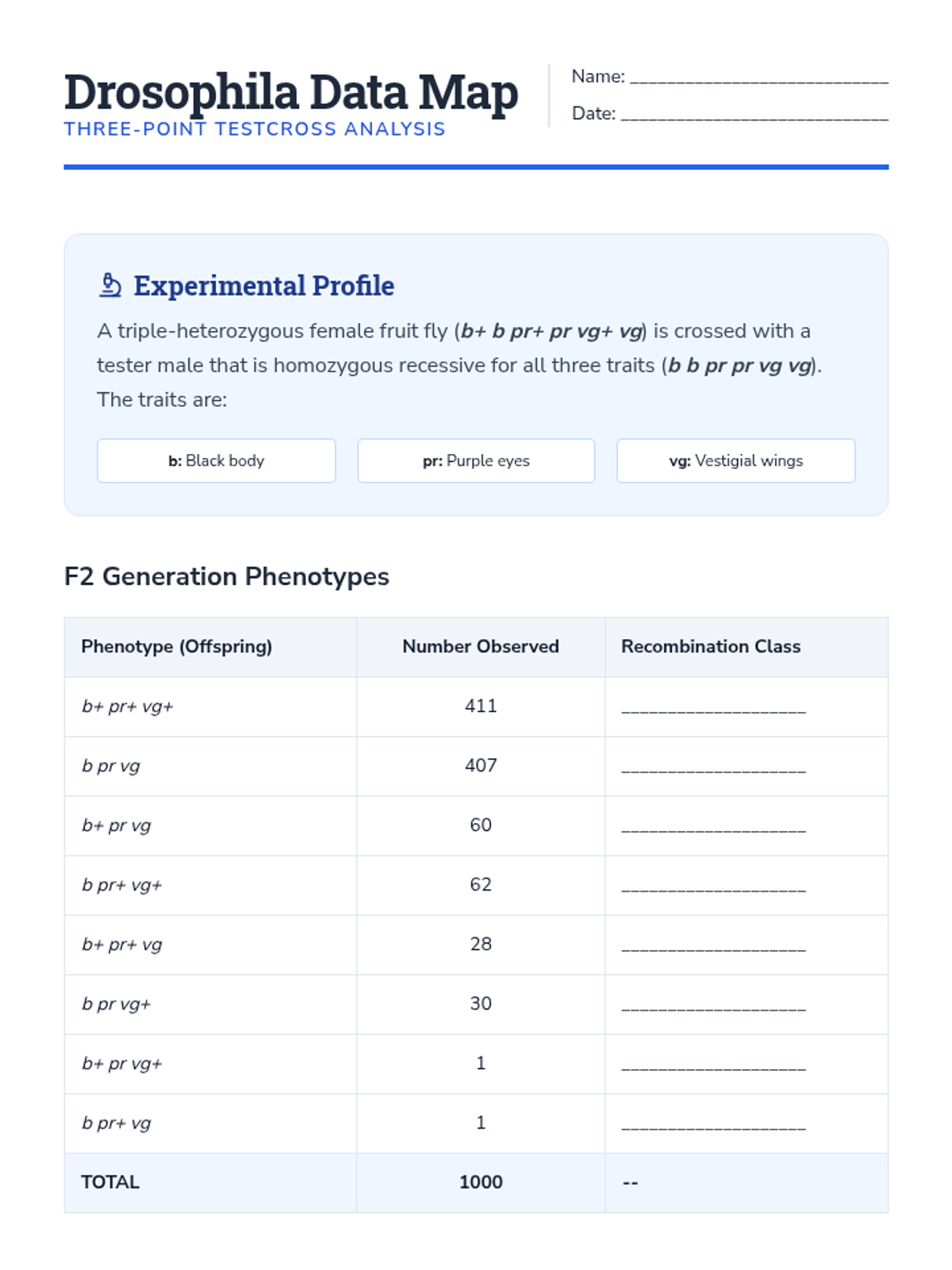This screenshot has height=1270, width=952.
Task: Click the Drosophila Data Map title
Action: [x=290, y=92]
